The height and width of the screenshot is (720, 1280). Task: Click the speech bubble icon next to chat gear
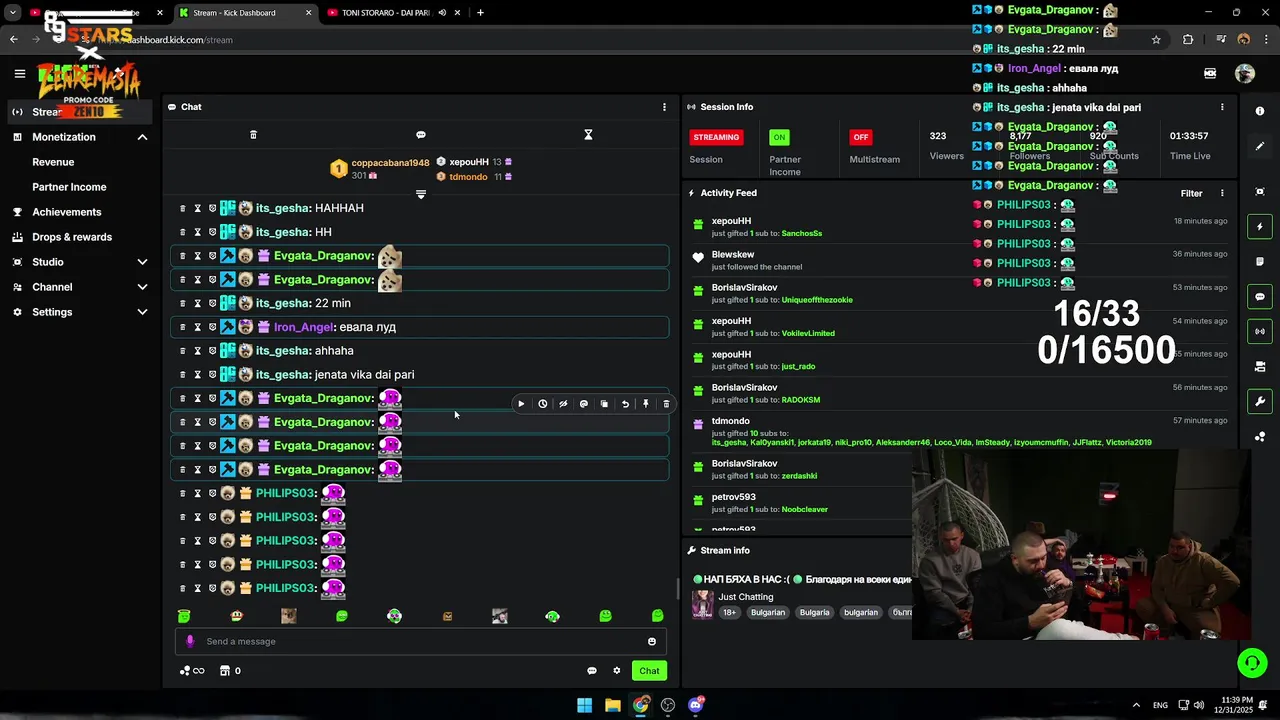pyautogui.click(x=591, y=671)
